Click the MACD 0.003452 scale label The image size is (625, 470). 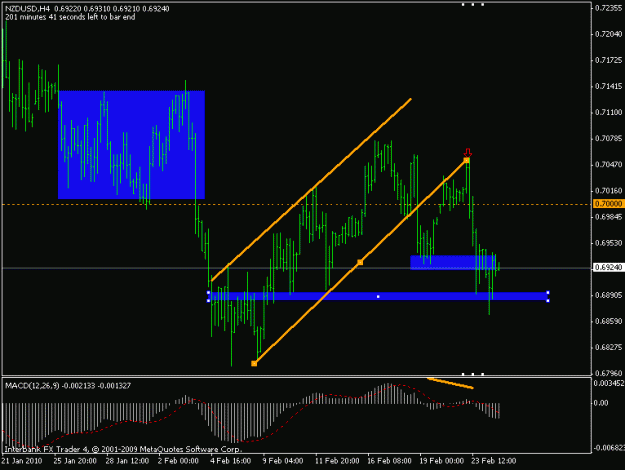coord(609,383)
